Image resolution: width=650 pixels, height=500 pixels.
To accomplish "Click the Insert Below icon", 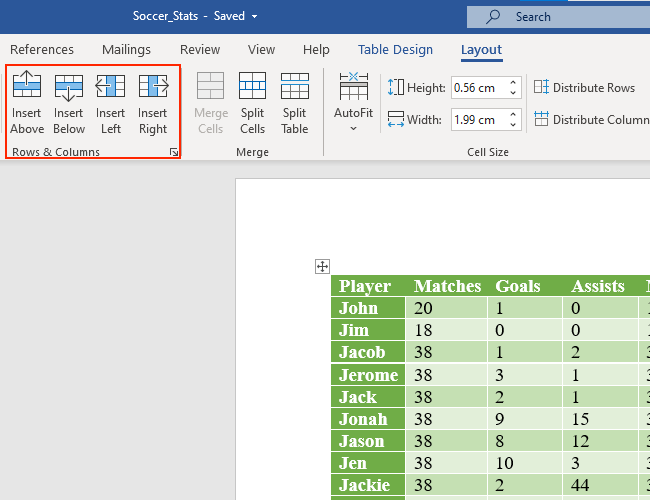I will tap(69, 88).
